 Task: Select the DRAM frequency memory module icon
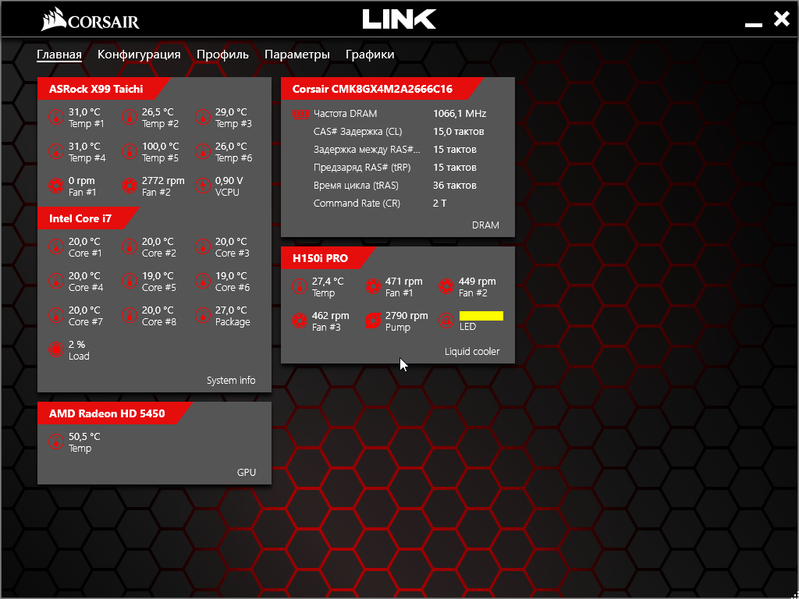[x=301, y=114]
